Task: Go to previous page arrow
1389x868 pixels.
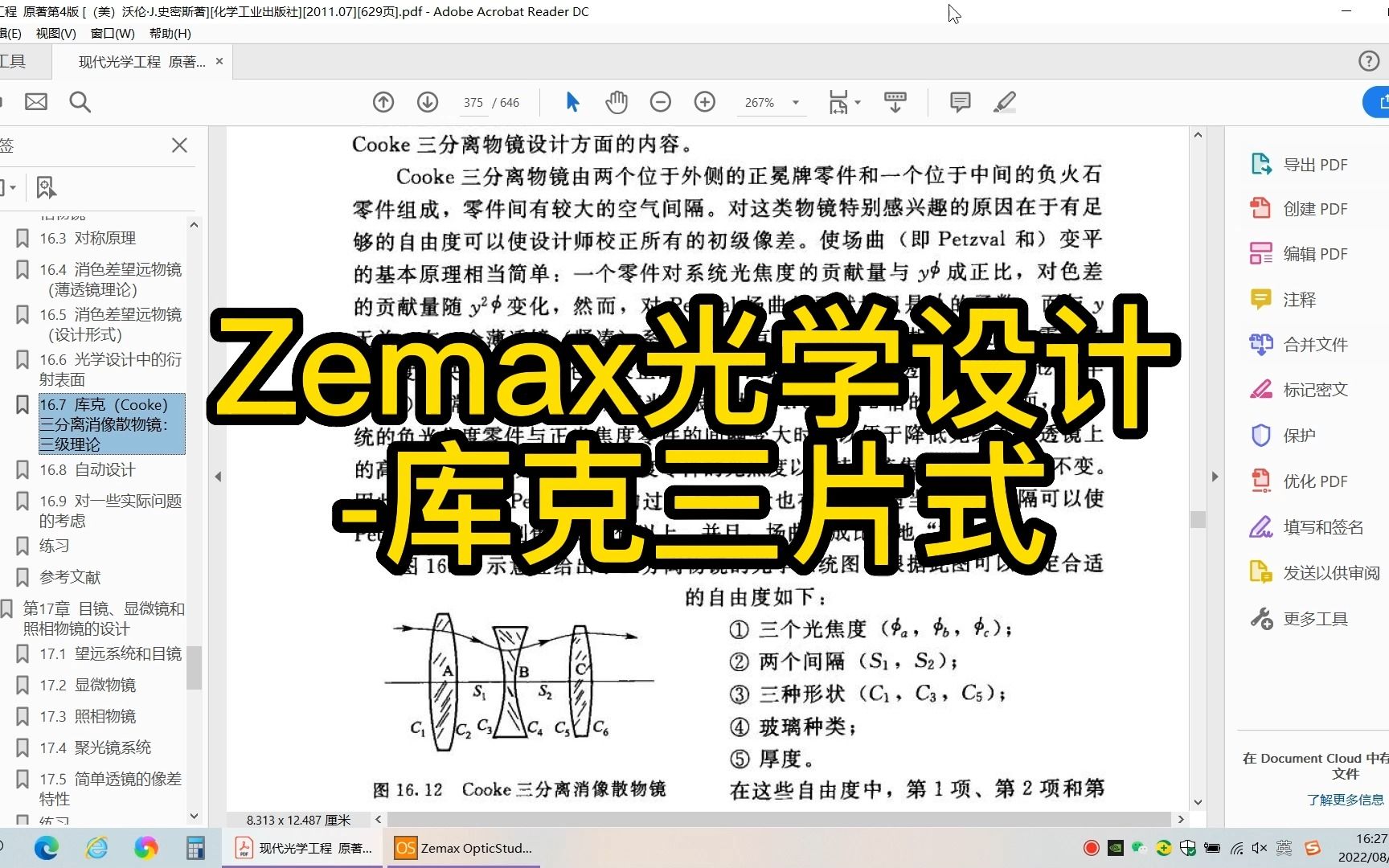Action: pyautogui.click(x=383, y=102)
